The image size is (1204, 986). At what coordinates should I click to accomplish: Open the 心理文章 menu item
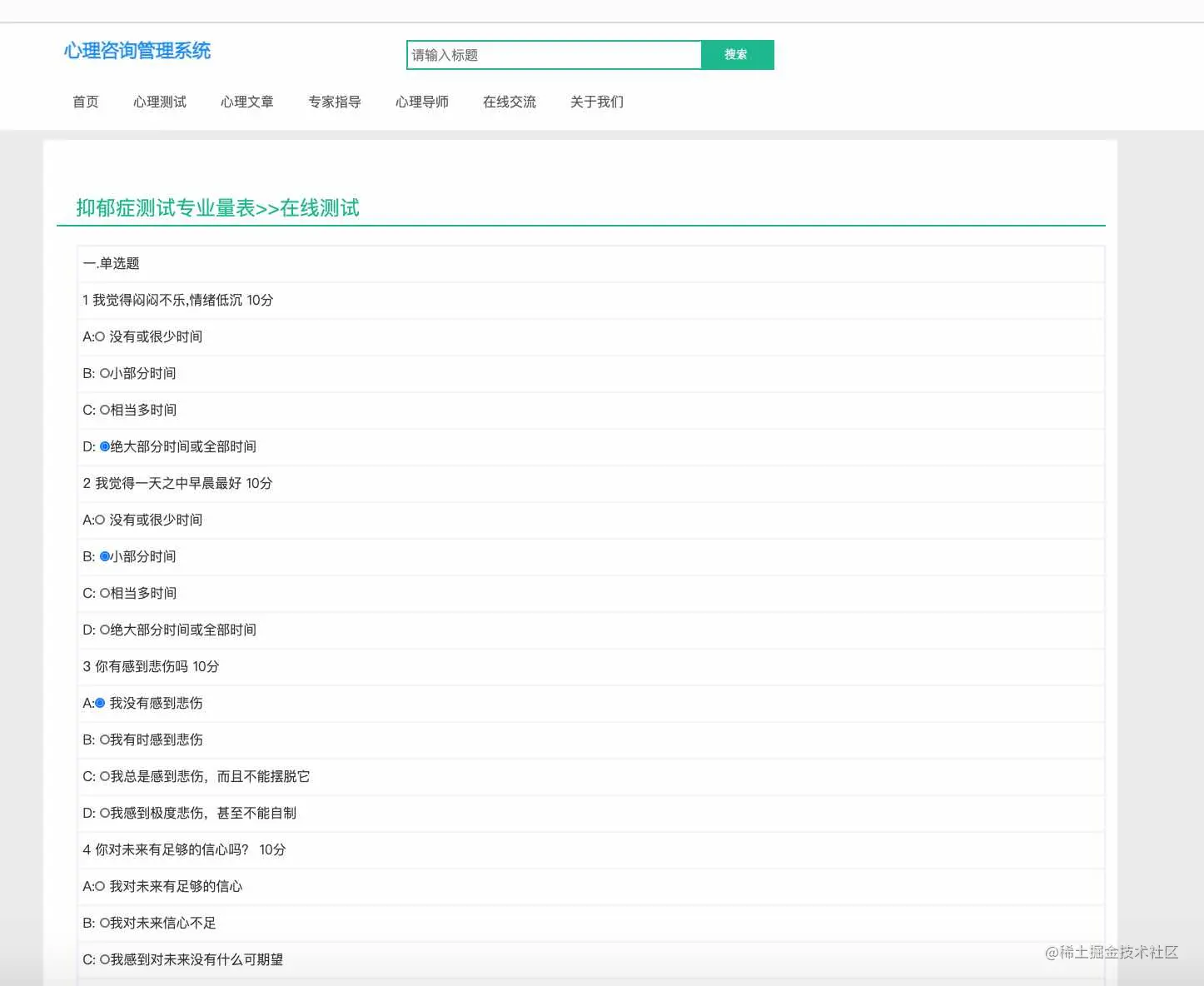pos(247,102)
